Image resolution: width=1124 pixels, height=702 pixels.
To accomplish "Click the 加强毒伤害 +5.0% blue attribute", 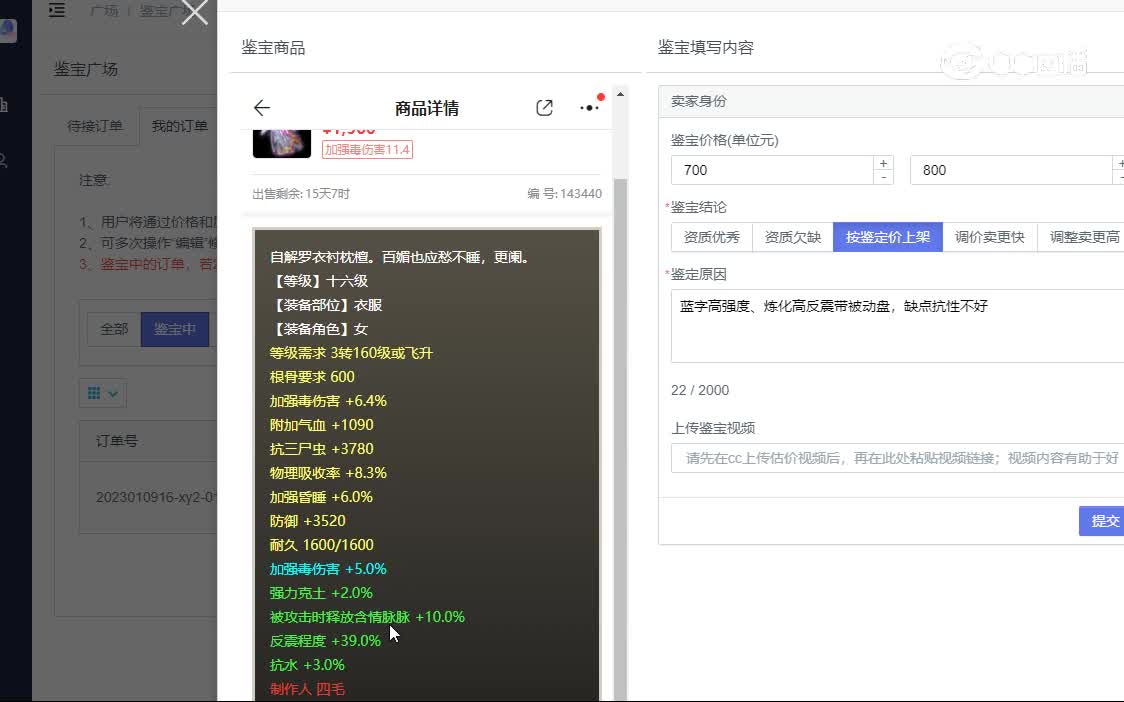I will (328, 569).
